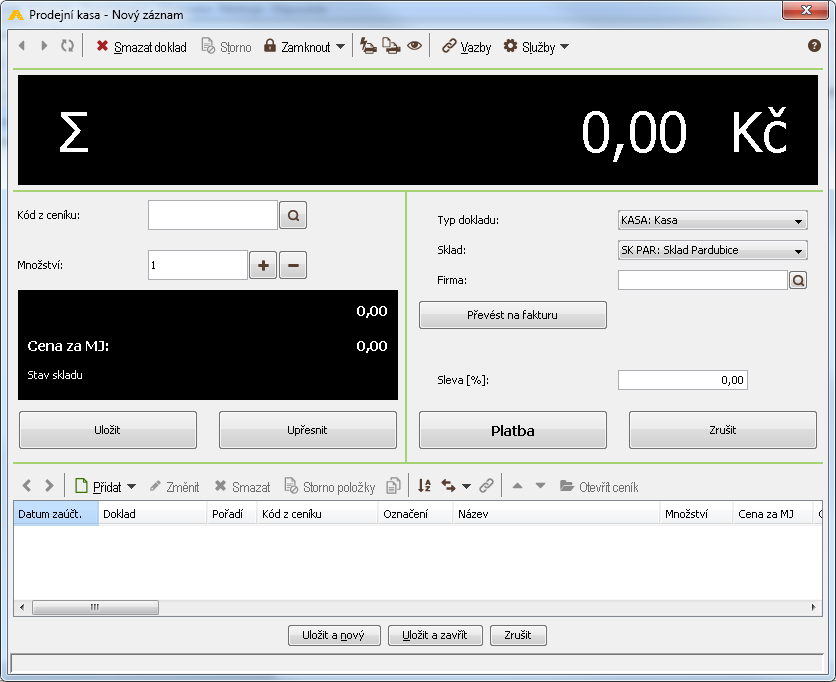Click Smazat doklad to delete the document
This screenshot has width=836, height=682.
pyautogui.click(x=141, y=47)
